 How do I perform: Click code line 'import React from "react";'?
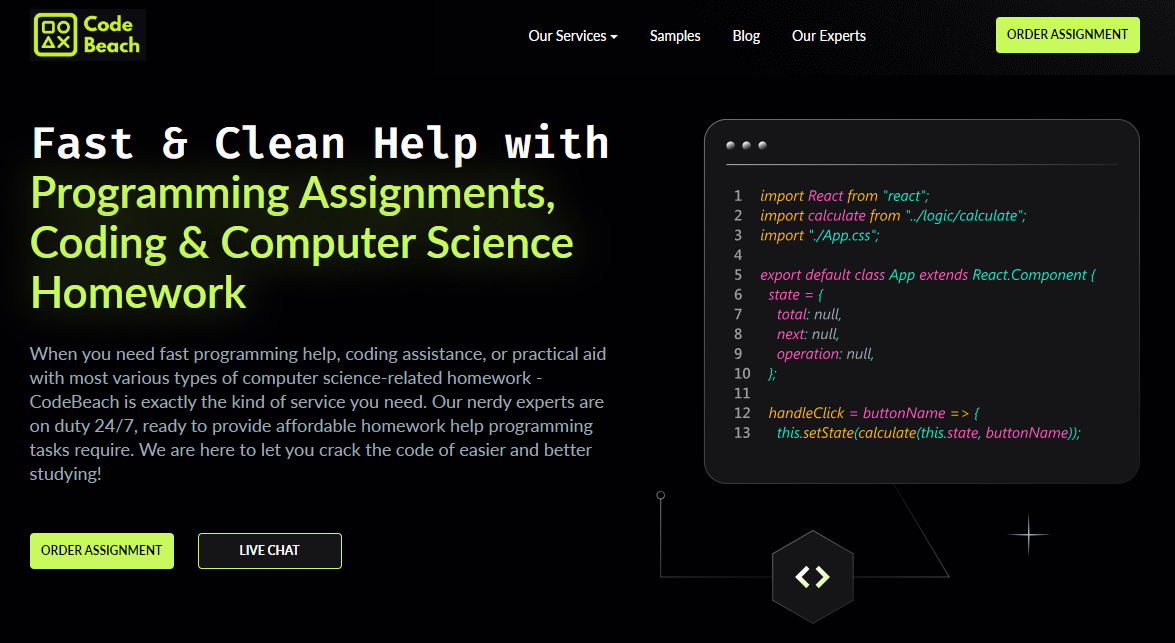[845, 196]
